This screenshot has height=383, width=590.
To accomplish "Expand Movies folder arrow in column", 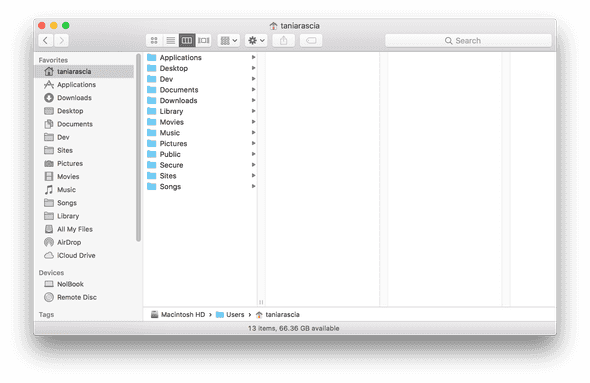I will (253, 122).
